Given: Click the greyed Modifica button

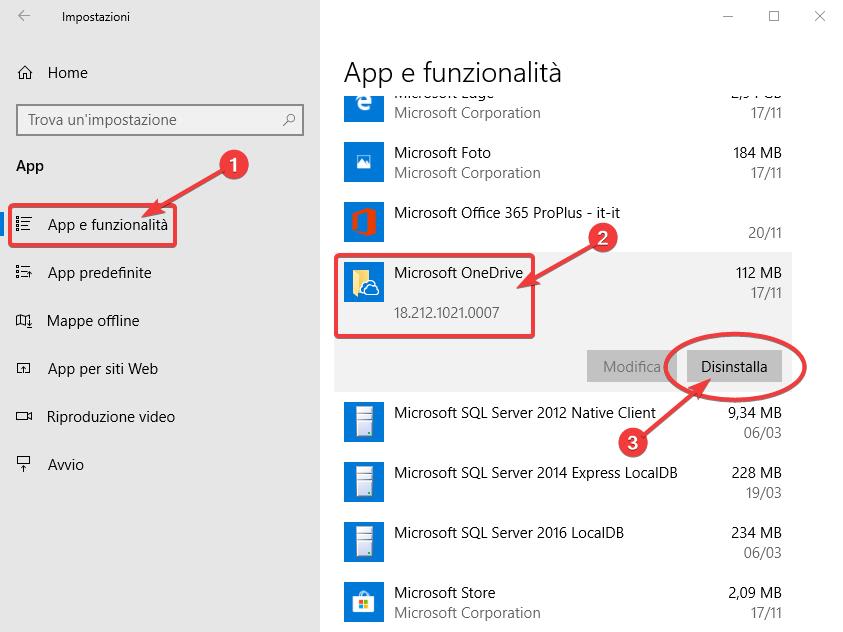Looking at the screenshot, I should pyautogui.click(x=632, y=367).
